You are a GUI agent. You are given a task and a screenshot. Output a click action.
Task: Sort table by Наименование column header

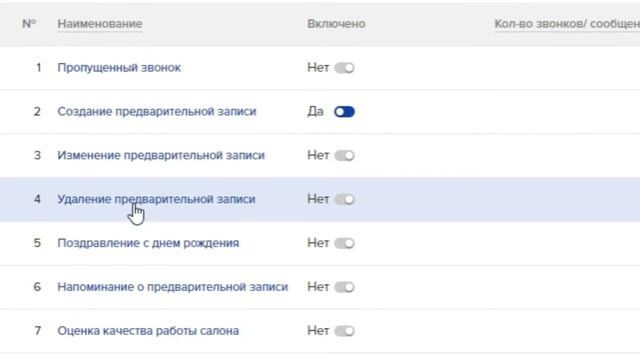coord(100,24)
